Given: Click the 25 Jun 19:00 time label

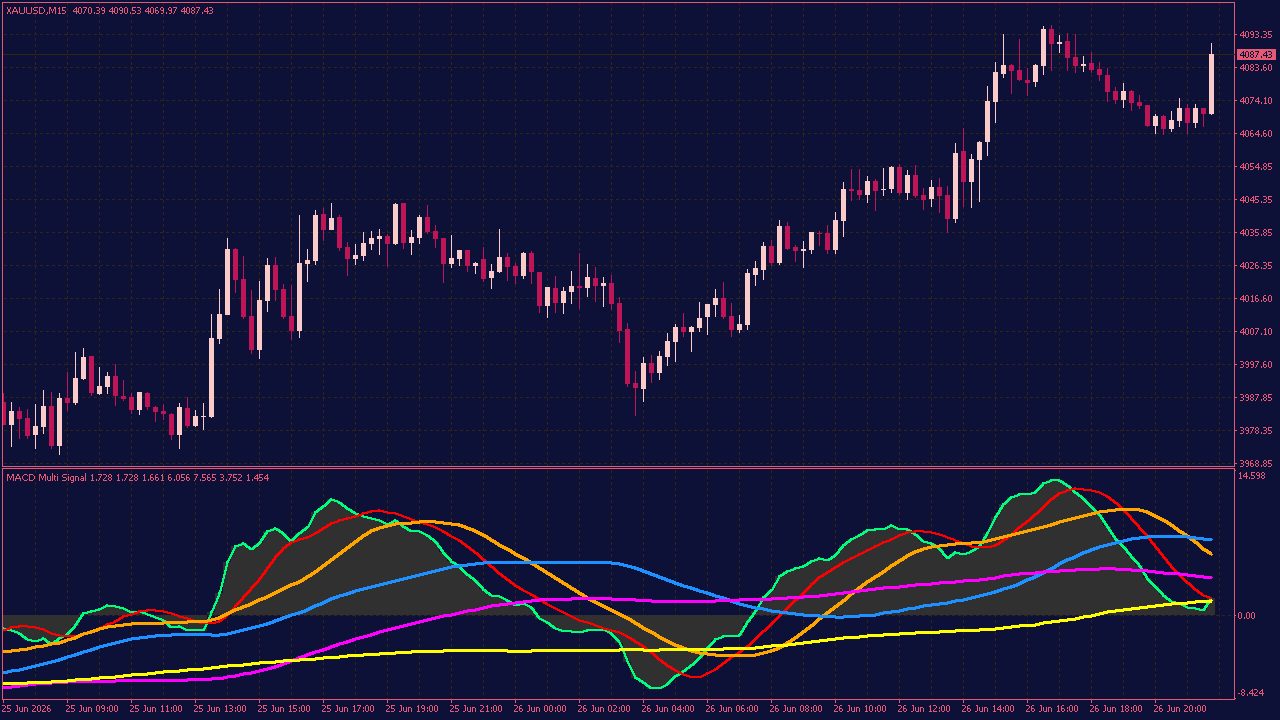Looking at the screenshot, I should (411, 708).
